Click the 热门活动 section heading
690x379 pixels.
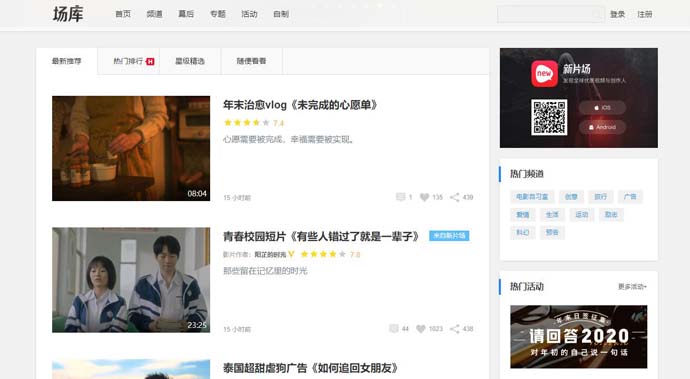(527, 287)
